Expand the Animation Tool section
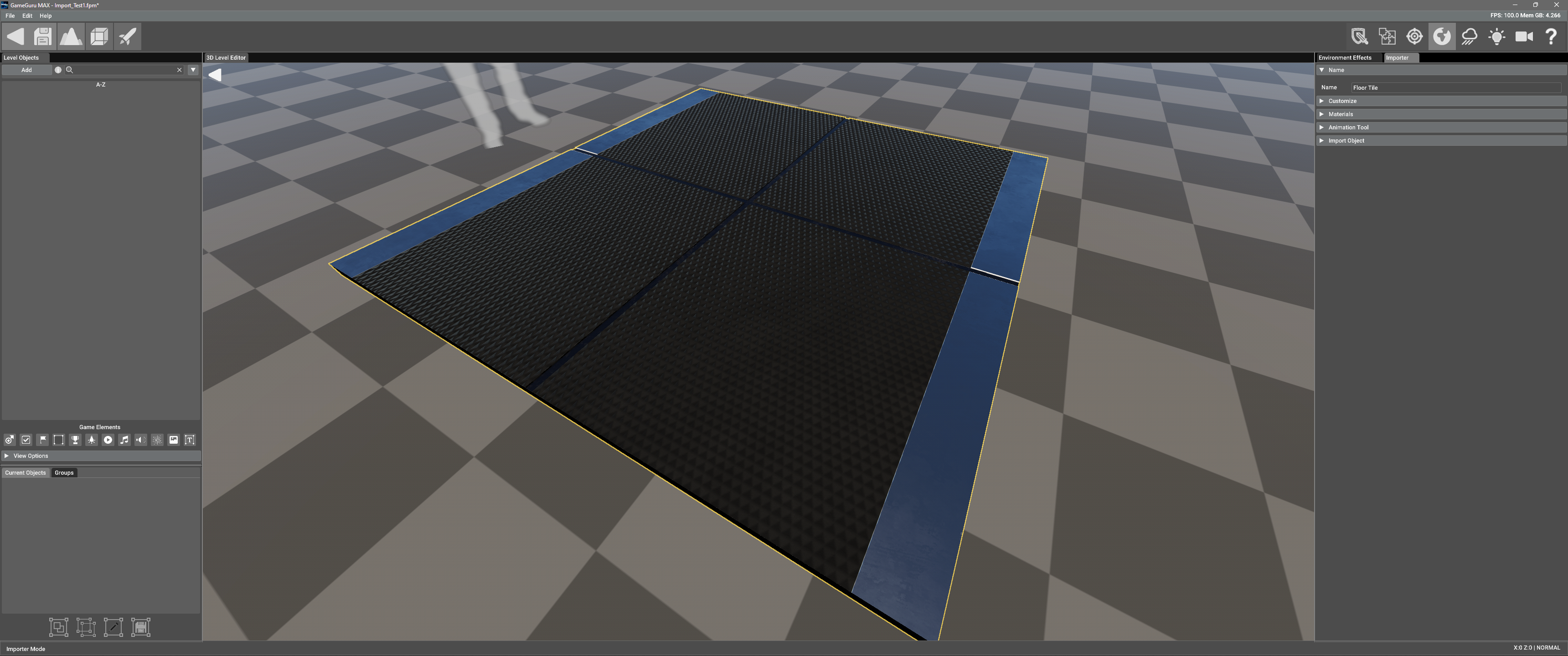This screenshot has width=1568, height=656. (1441, 128)
